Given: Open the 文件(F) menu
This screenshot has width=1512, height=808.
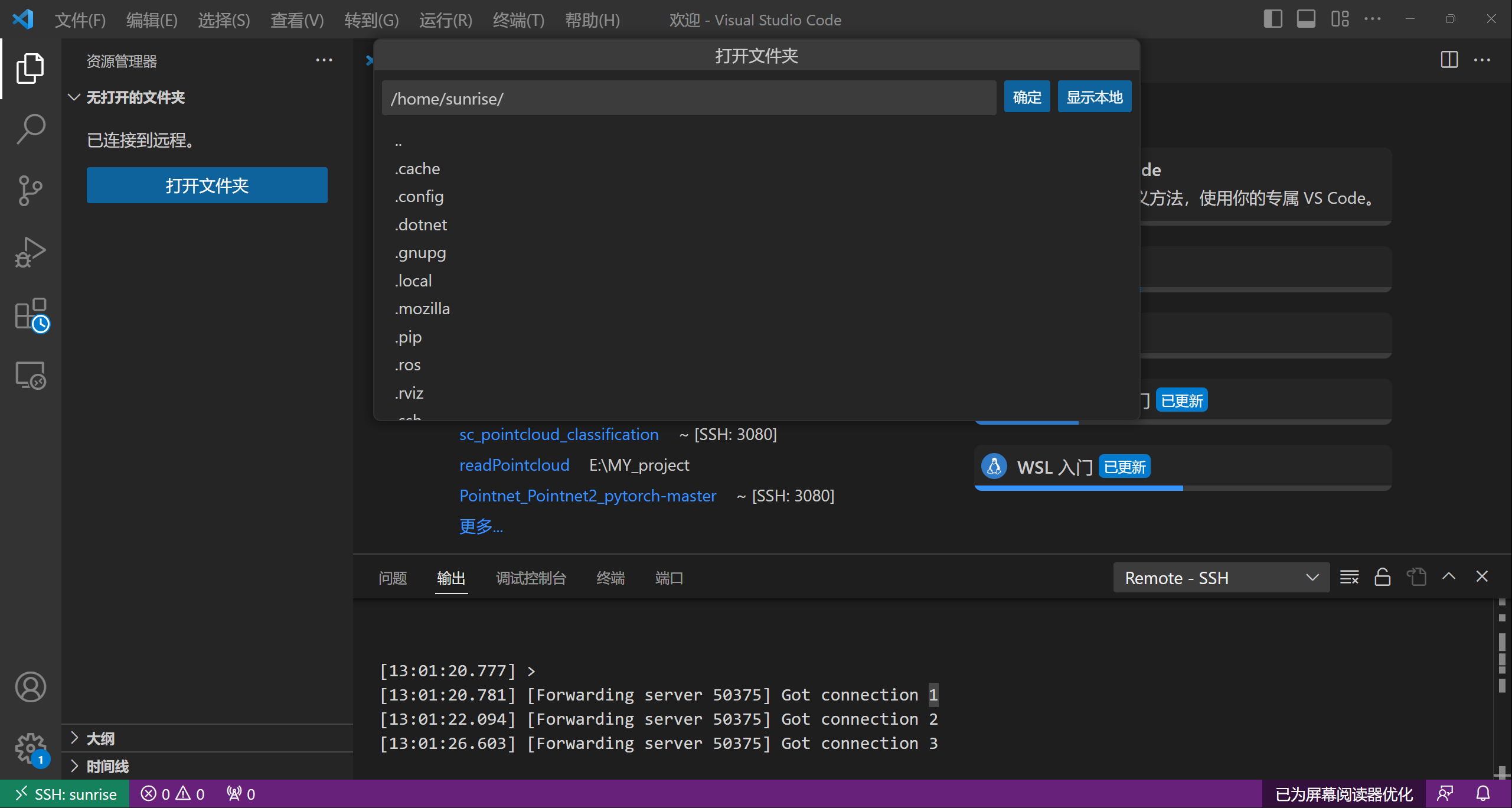Looking at the screenshot, I should click(80, 20).
